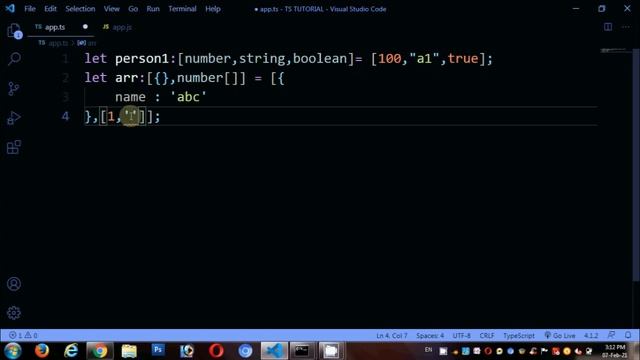Screen dimensions: 640x360
Task: Open the Opera browser from the taskbar
Action: 216,351
